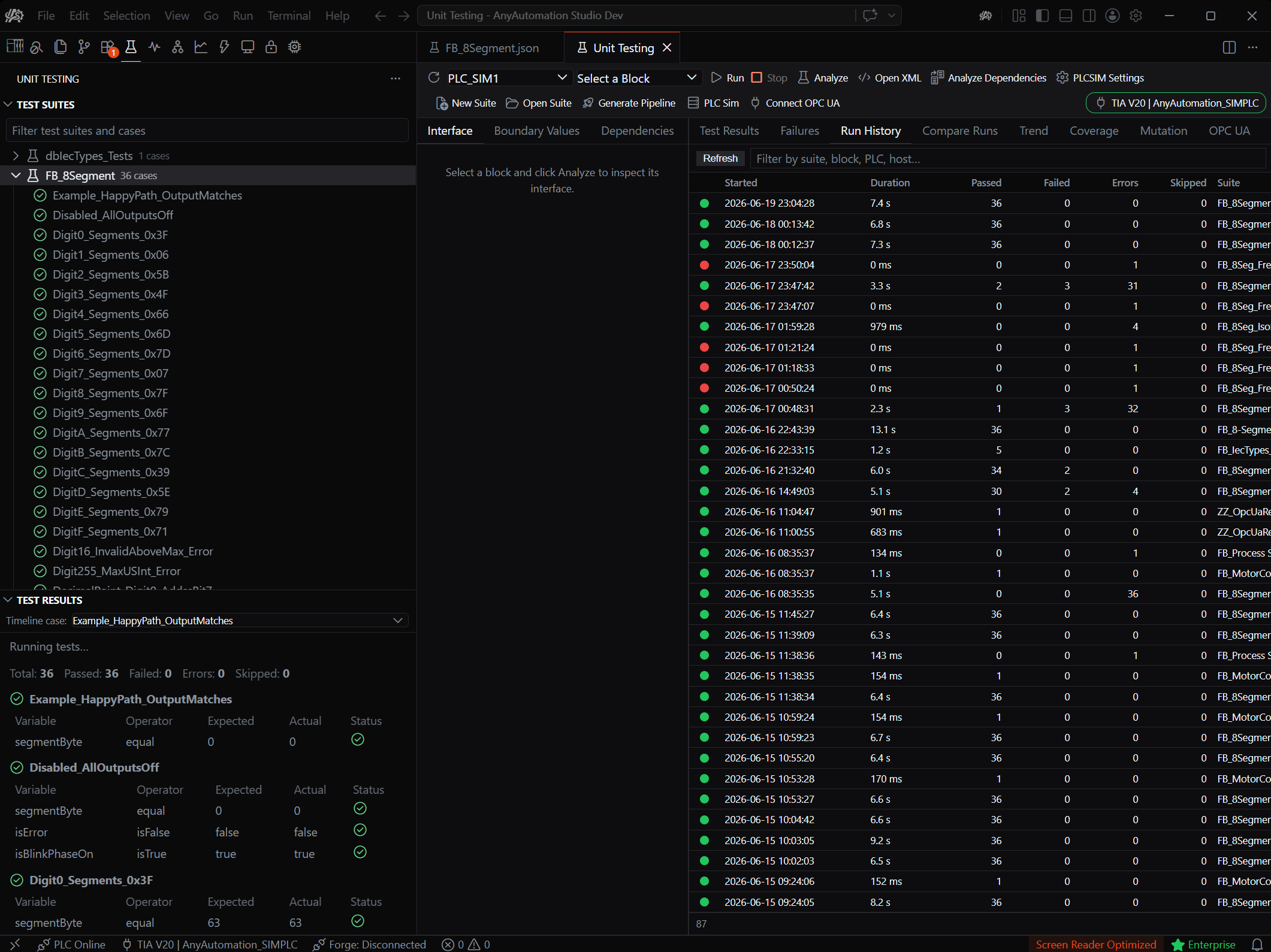The width and height of the screenshot is (1271, 952).
Task: Open the hierarchy tree activity icon
Action: coord(177,47)
